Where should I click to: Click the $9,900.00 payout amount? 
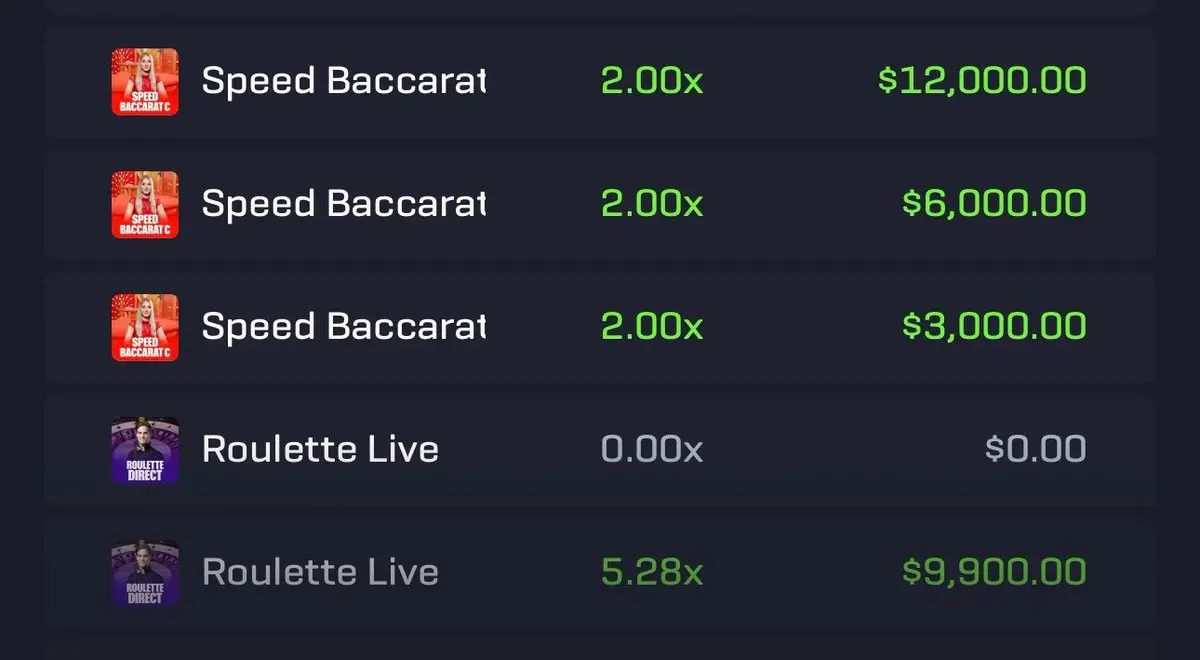point(994,573)
